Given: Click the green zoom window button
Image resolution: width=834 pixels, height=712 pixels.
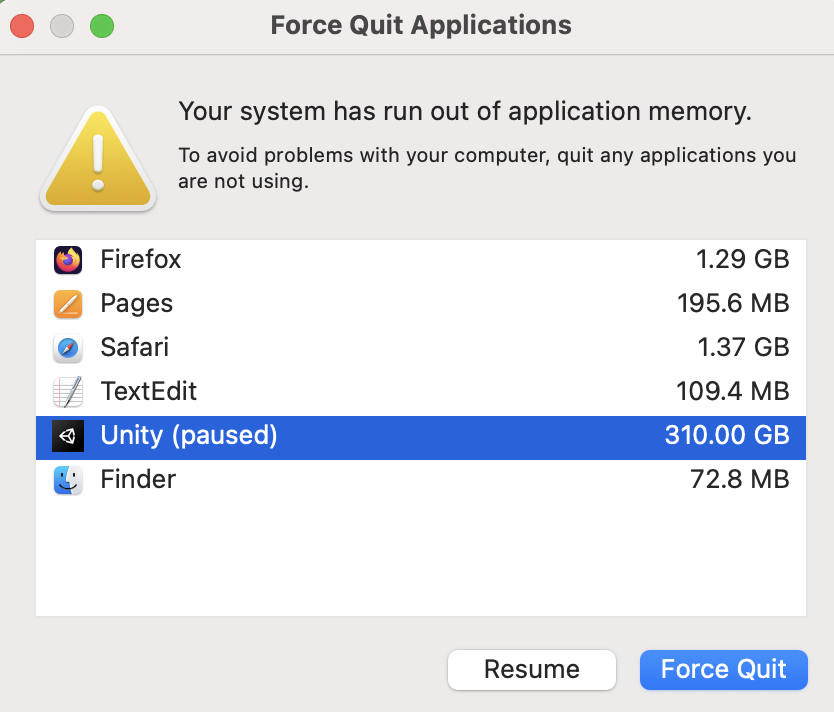Looking at the screenshot, I should 102,26.
